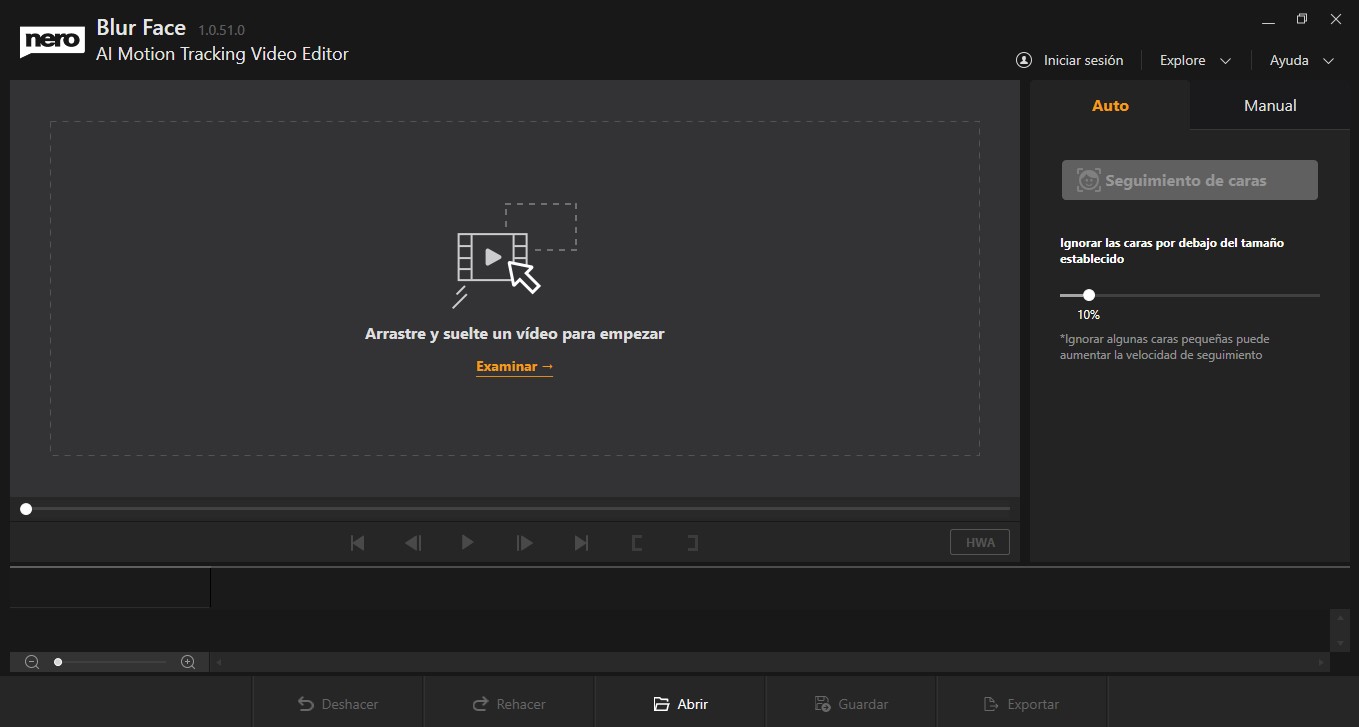Open the Explore dropdown menu
The height and width of the screenshot is (727, 1359).
[1194, 60]
